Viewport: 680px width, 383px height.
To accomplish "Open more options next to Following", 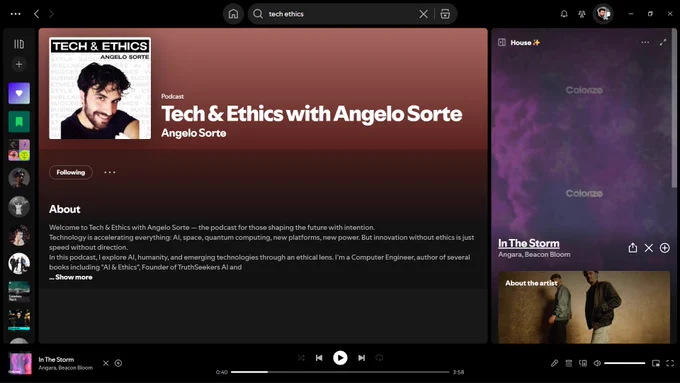I will [110, 172].
